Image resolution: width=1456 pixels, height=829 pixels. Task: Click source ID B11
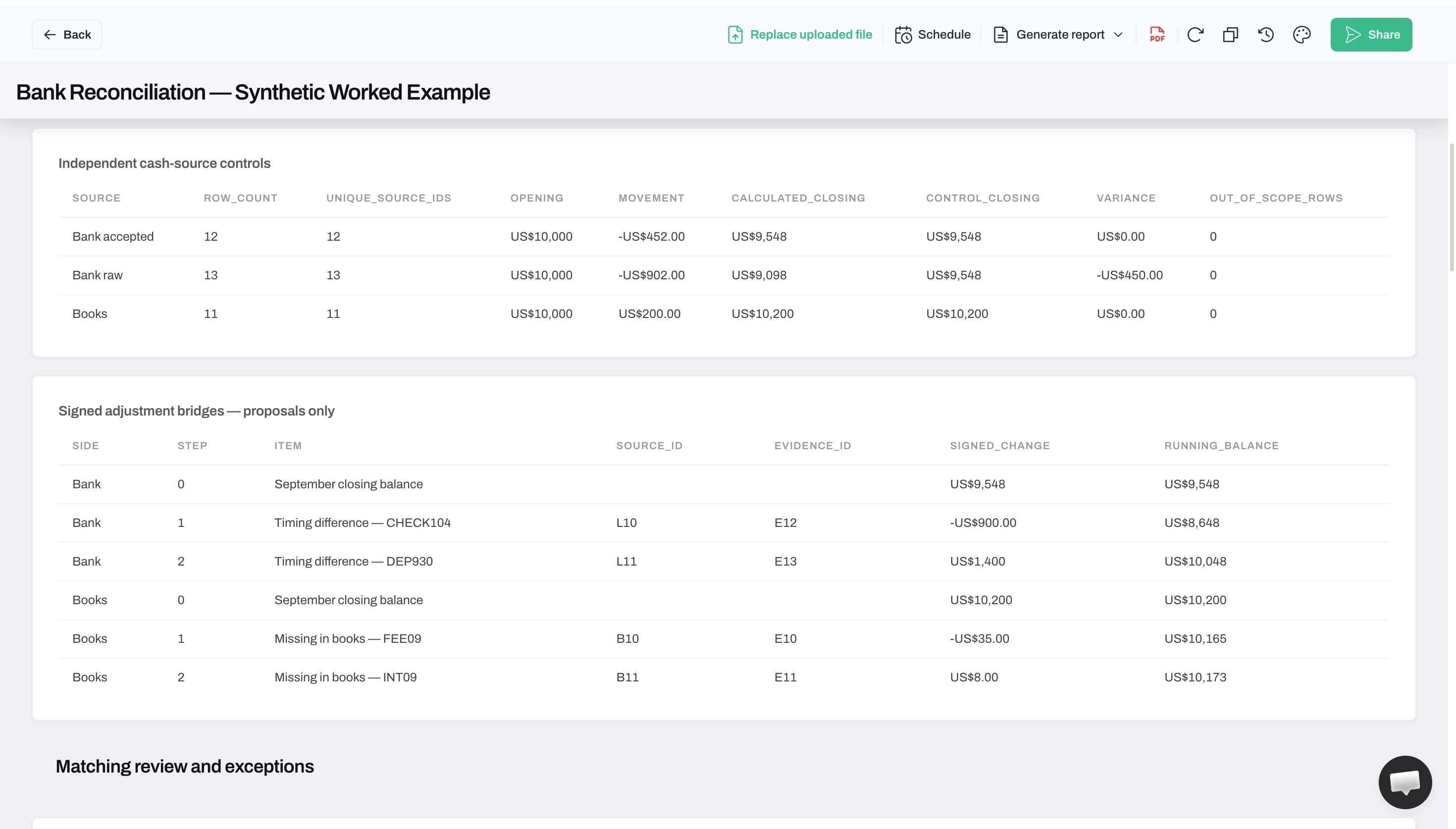tap(627, 677)
